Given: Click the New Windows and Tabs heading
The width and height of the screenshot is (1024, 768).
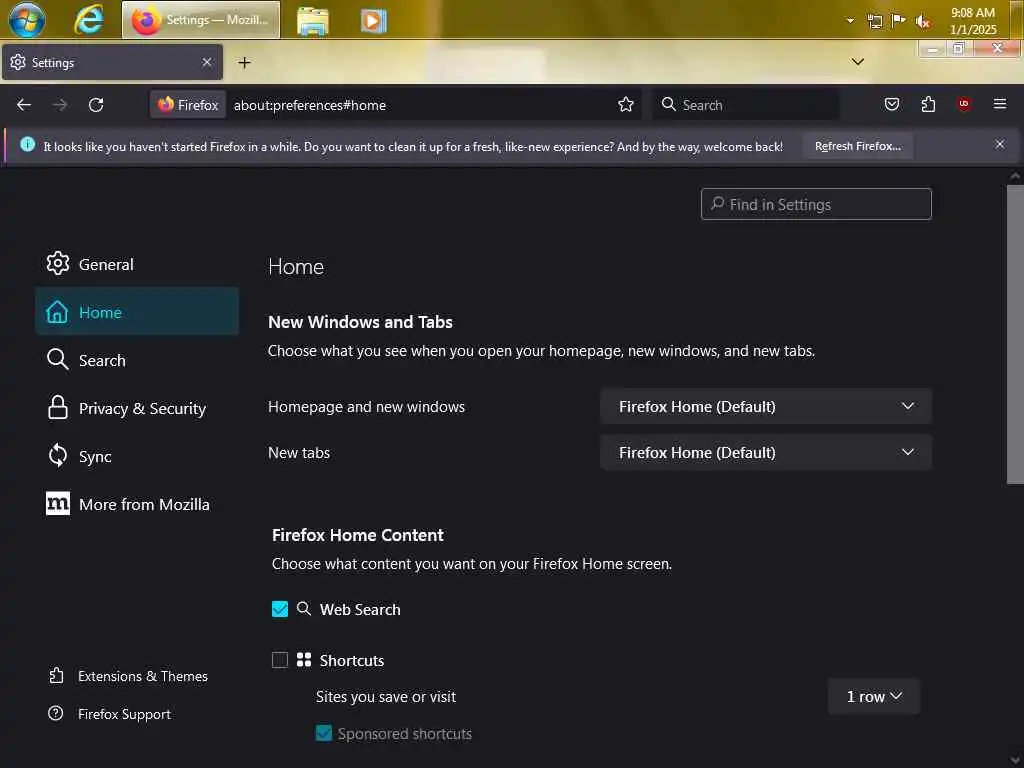Looking at the screenshot, I should [360, 322].
